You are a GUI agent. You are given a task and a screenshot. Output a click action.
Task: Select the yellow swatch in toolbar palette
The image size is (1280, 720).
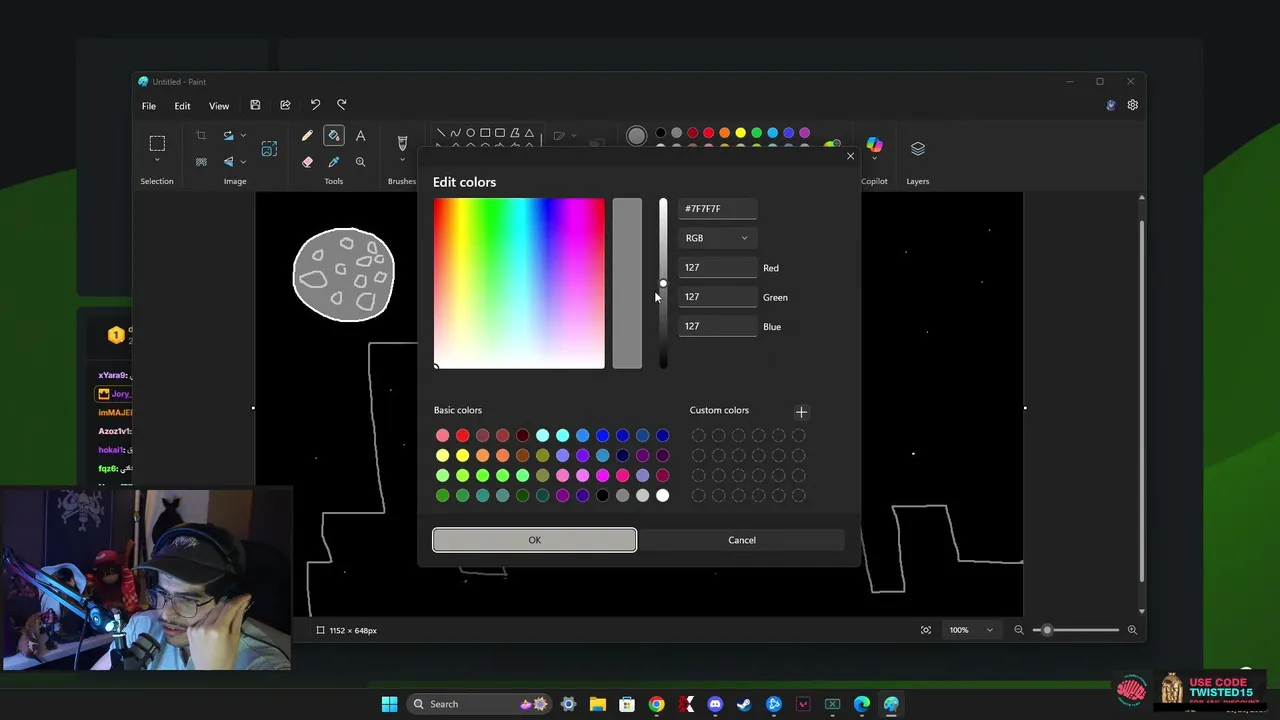[x=740, y=133]
